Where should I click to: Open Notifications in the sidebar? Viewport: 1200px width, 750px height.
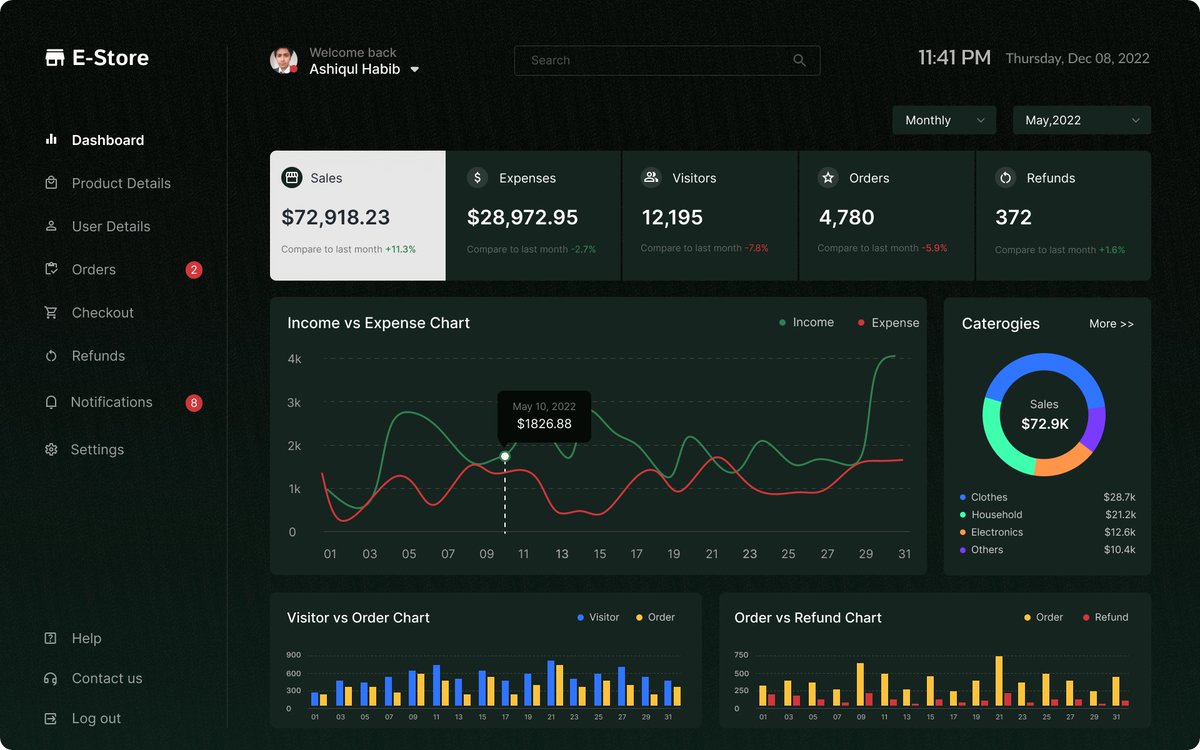click(x=111, y=402)
